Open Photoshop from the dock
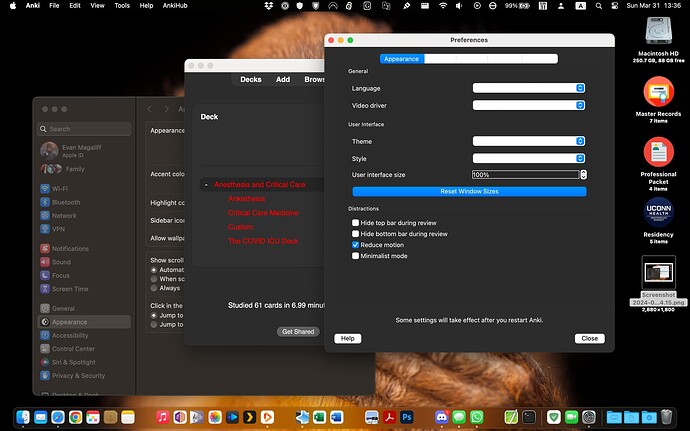Image resolution: width=690 pixels, height=431 pixels. pyautogui.click(x=407, y=416)
